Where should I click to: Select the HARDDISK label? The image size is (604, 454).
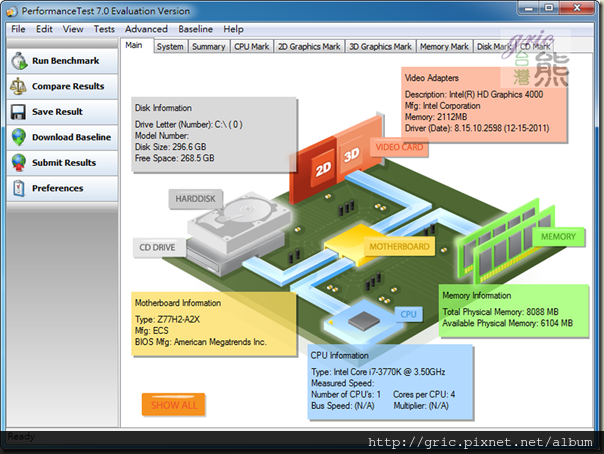click(195, 199)
